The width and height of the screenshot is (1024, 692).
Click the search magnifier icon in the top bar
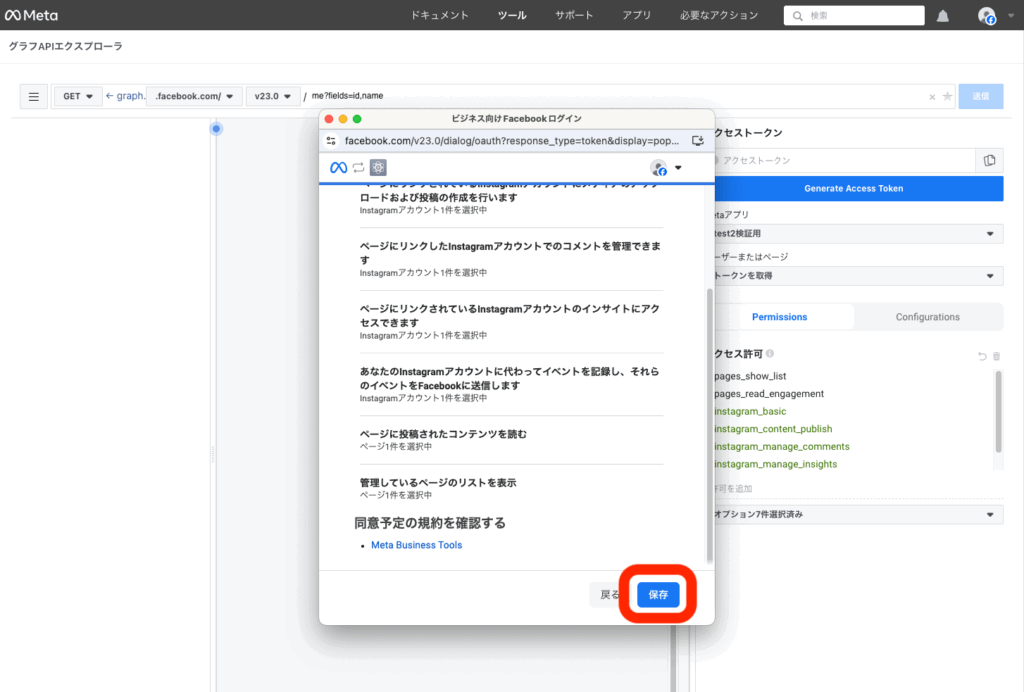click(797, 16)
